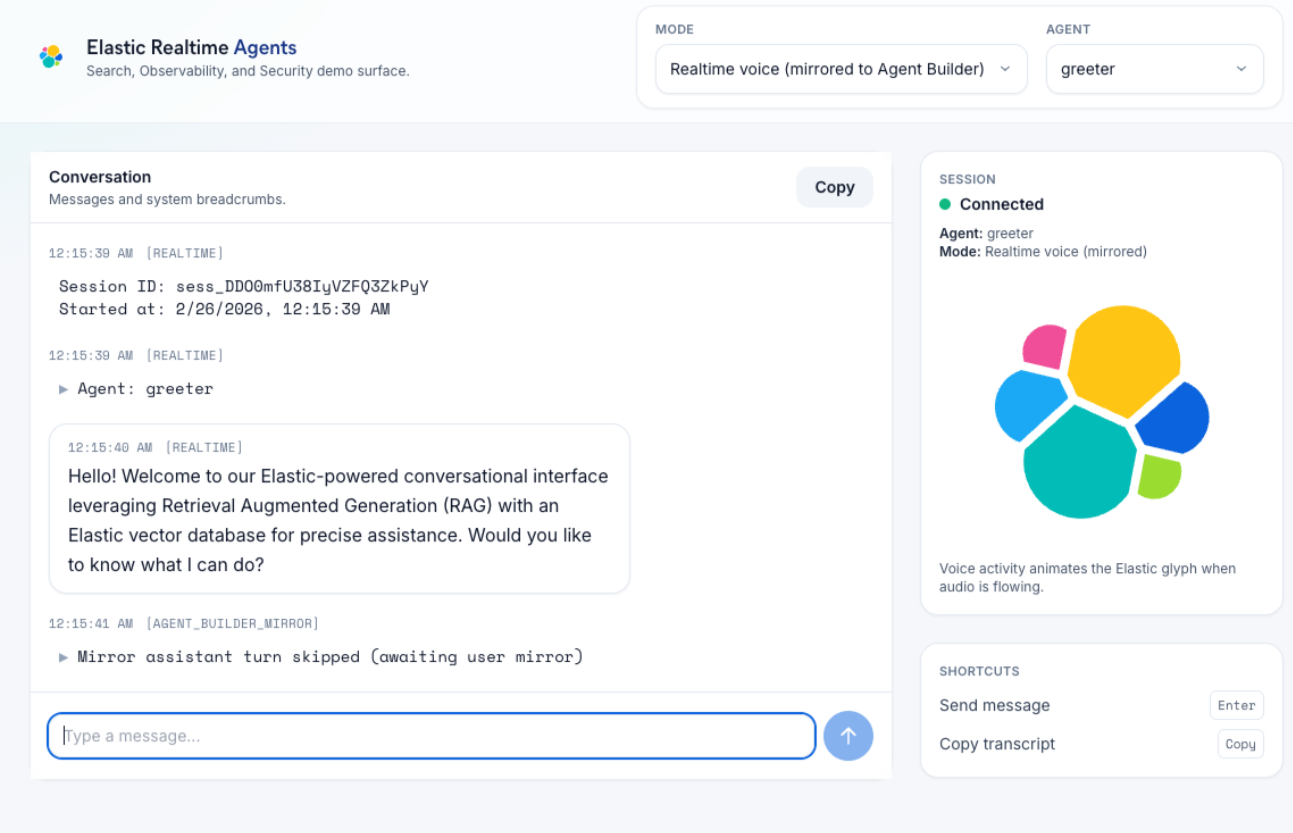The height and width of the screenshot is (833, 1293).
Task: Click the green Connected status dot
Action: coord(946,204)
